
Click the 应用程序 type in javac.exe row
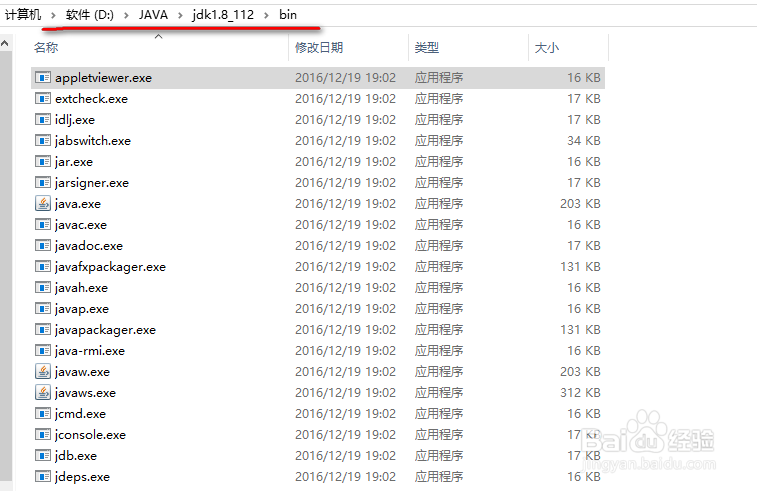click(x=439, y=224)
